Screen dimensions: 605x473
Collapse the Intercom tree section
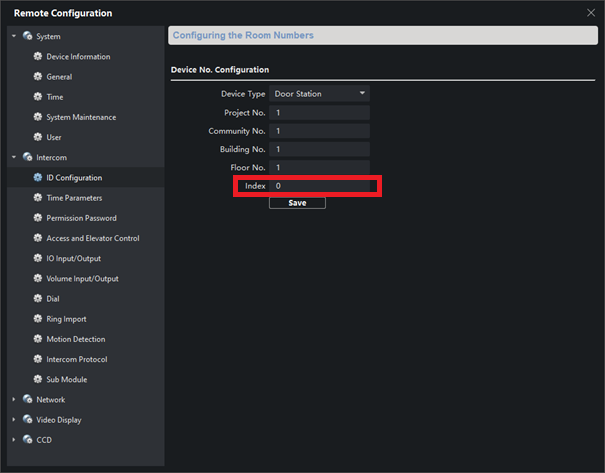[x=14, y=157]
